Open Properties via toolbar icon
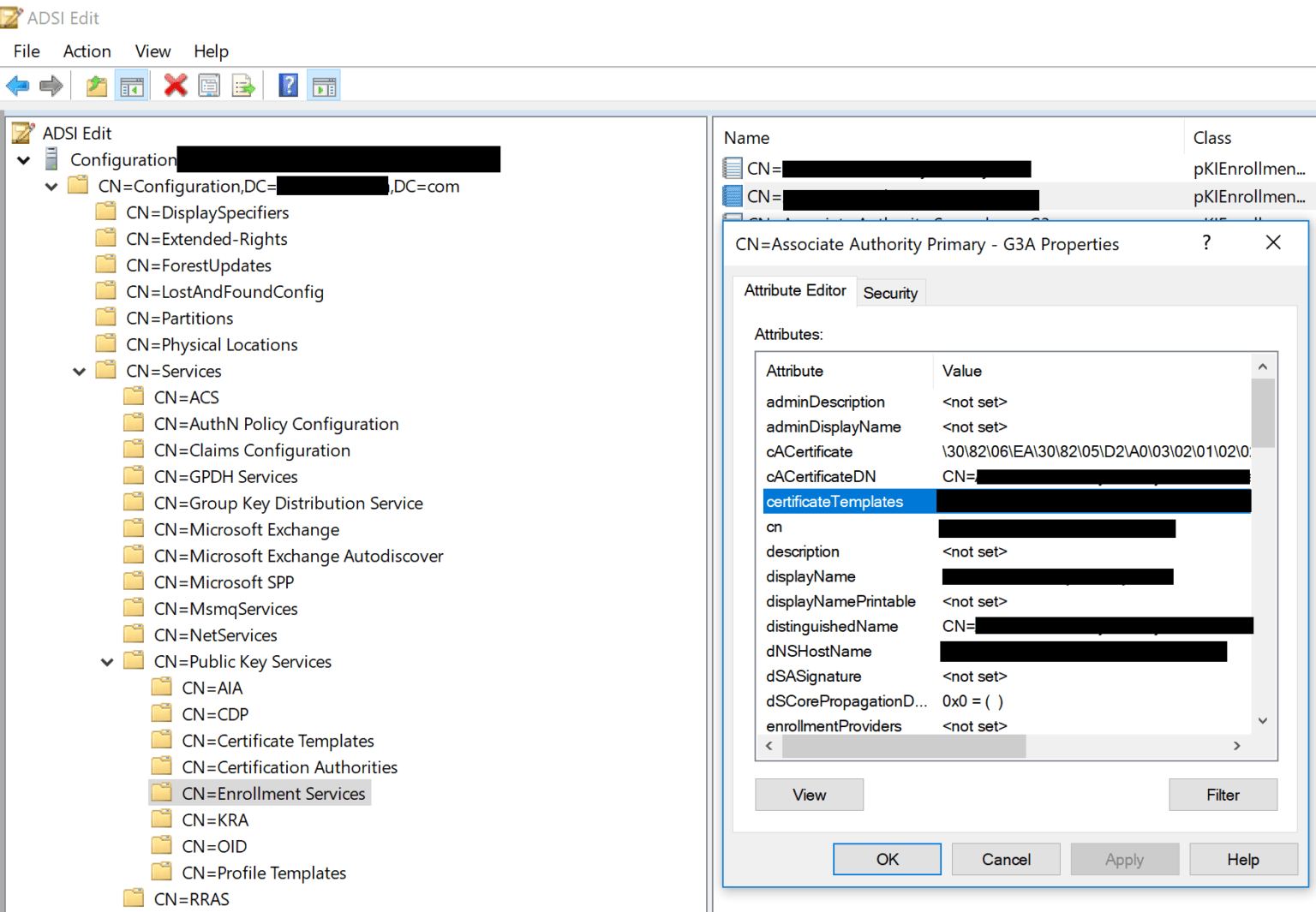 coord(209,86)
